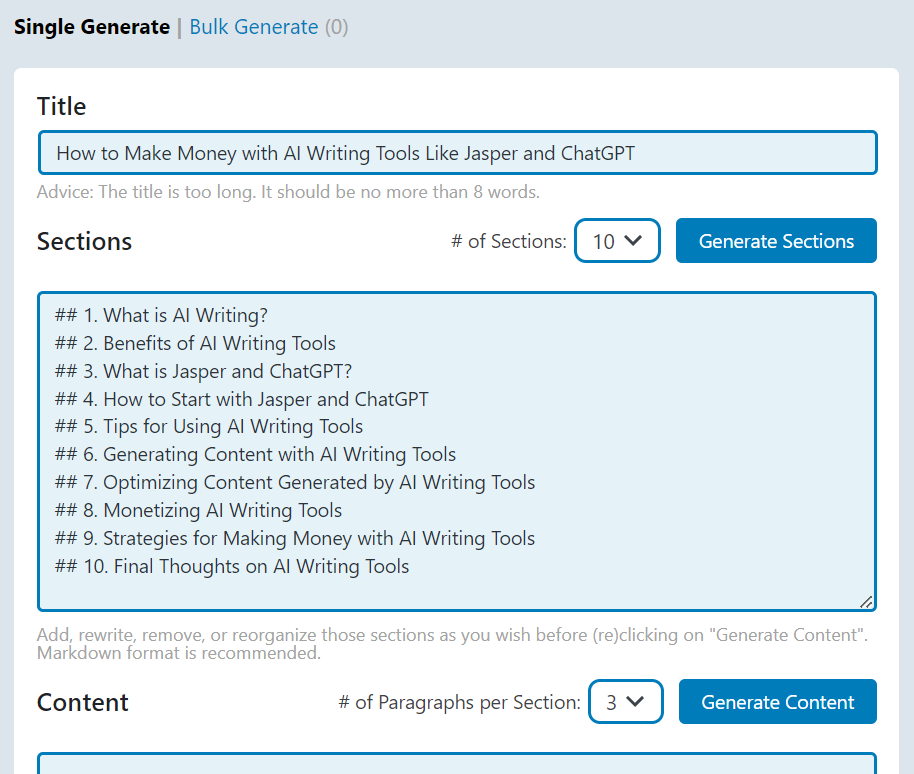This screenshot has height=774, width=914.
Task: Select the Single Generate tab
Action: click(92, 27)
